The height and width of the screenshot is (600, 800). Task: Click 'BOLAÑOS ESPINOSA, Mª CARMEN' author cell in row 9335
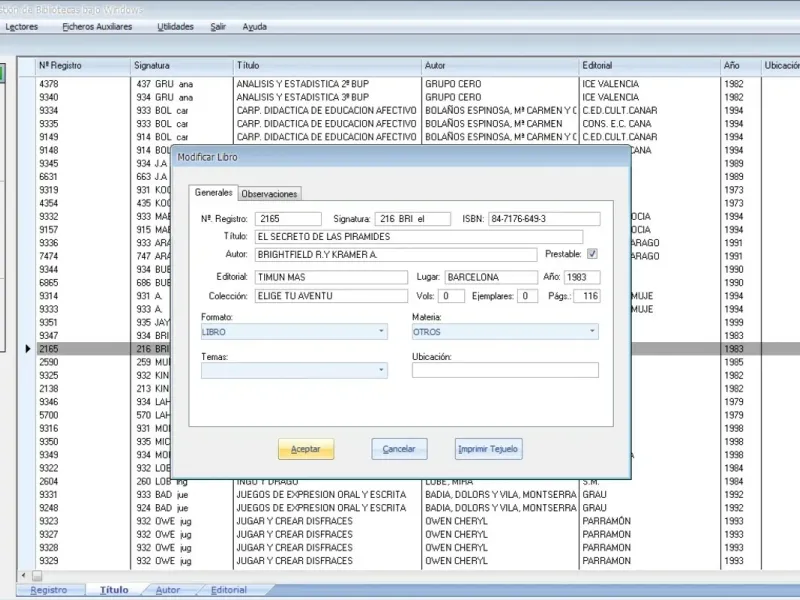coord(494,123)
